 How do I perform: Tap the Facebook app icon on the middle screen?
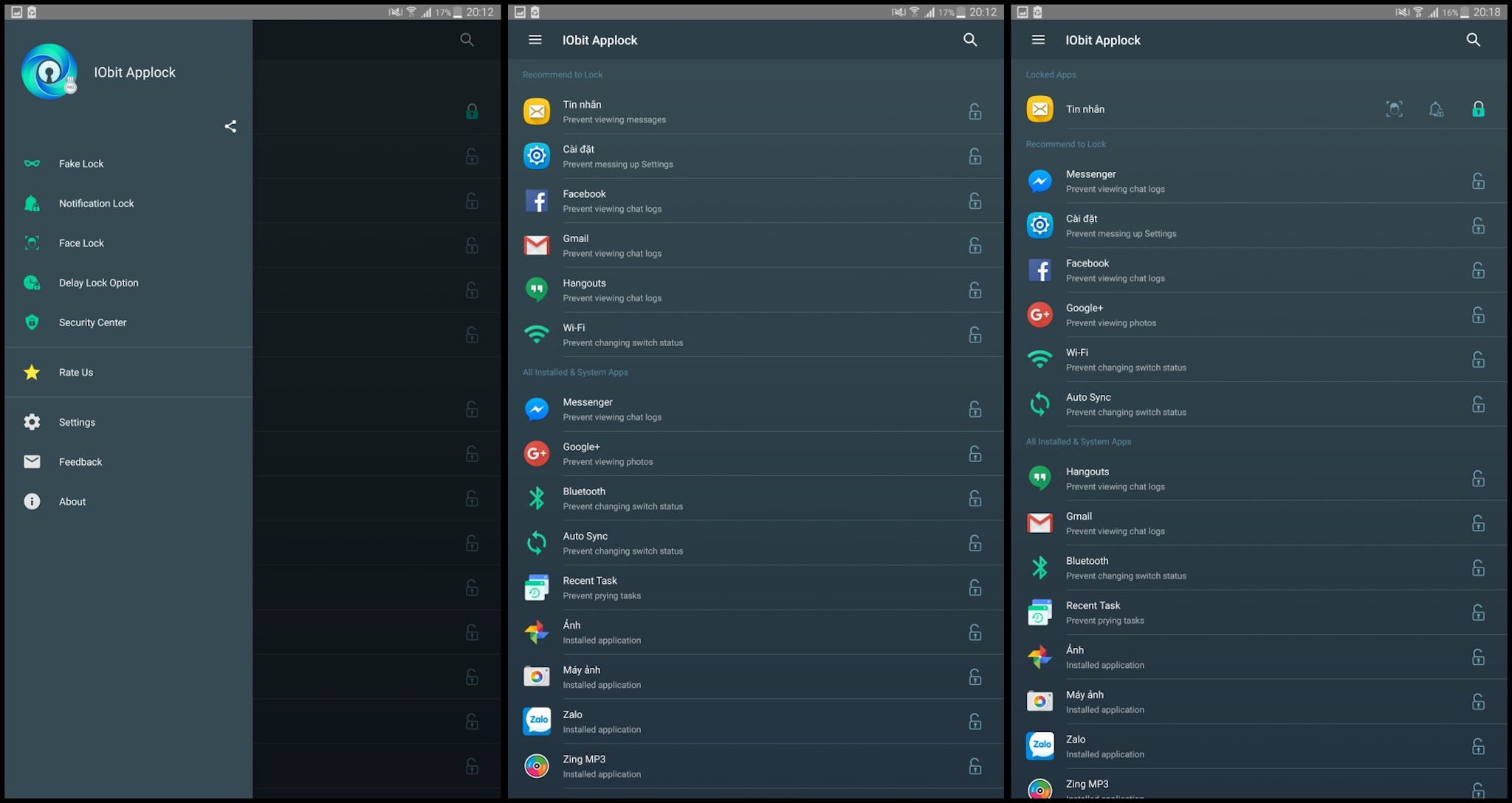click(x=537, y=201)
